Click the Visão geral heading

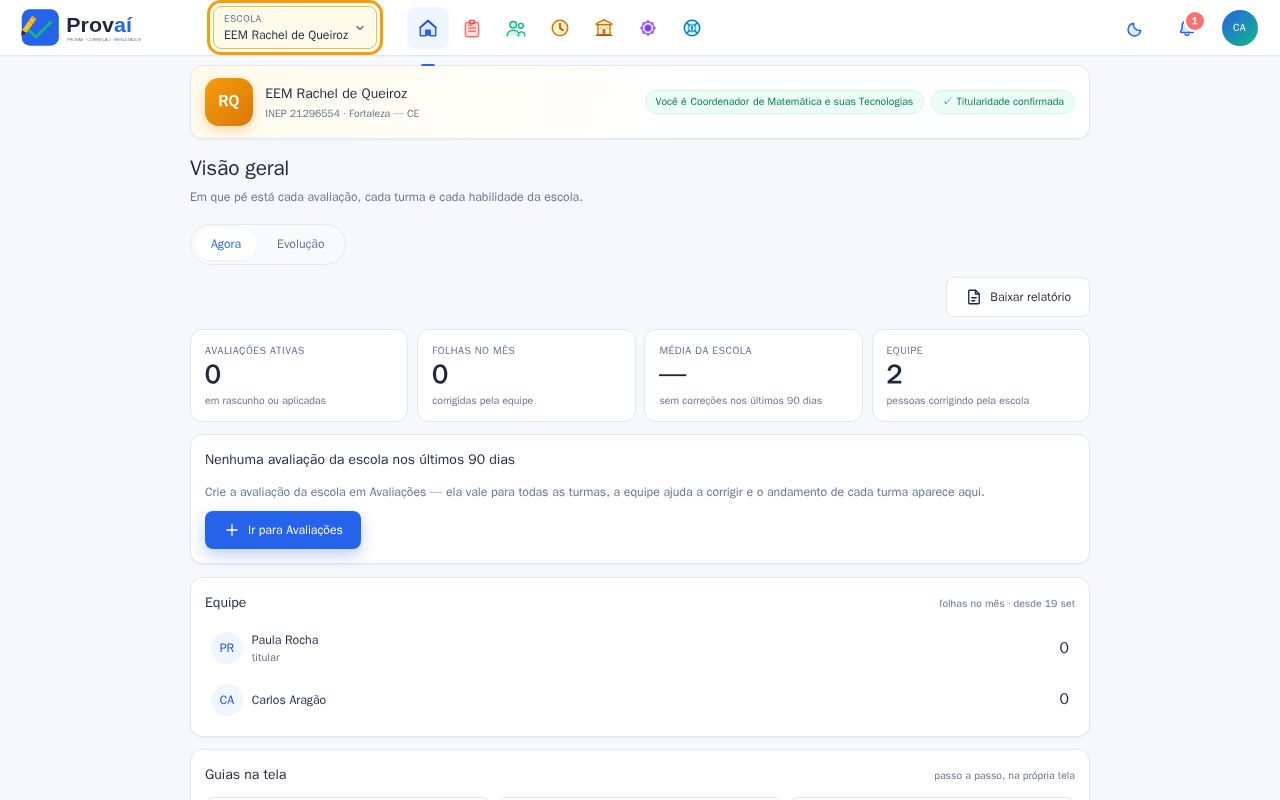(x=240, y=168)
